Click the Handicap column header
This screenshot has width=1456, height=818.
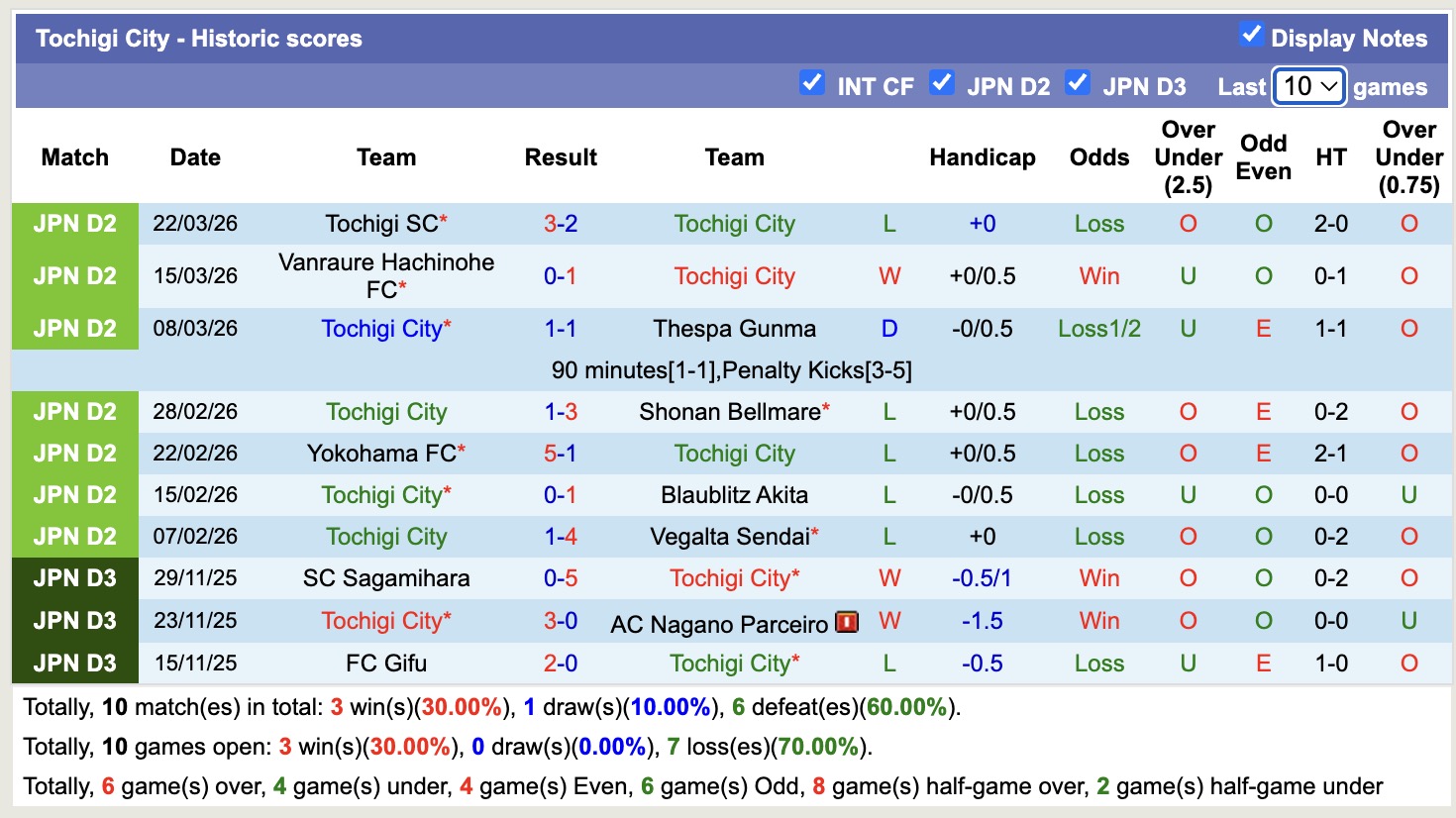pyautogui.click(x=982, y=156)
